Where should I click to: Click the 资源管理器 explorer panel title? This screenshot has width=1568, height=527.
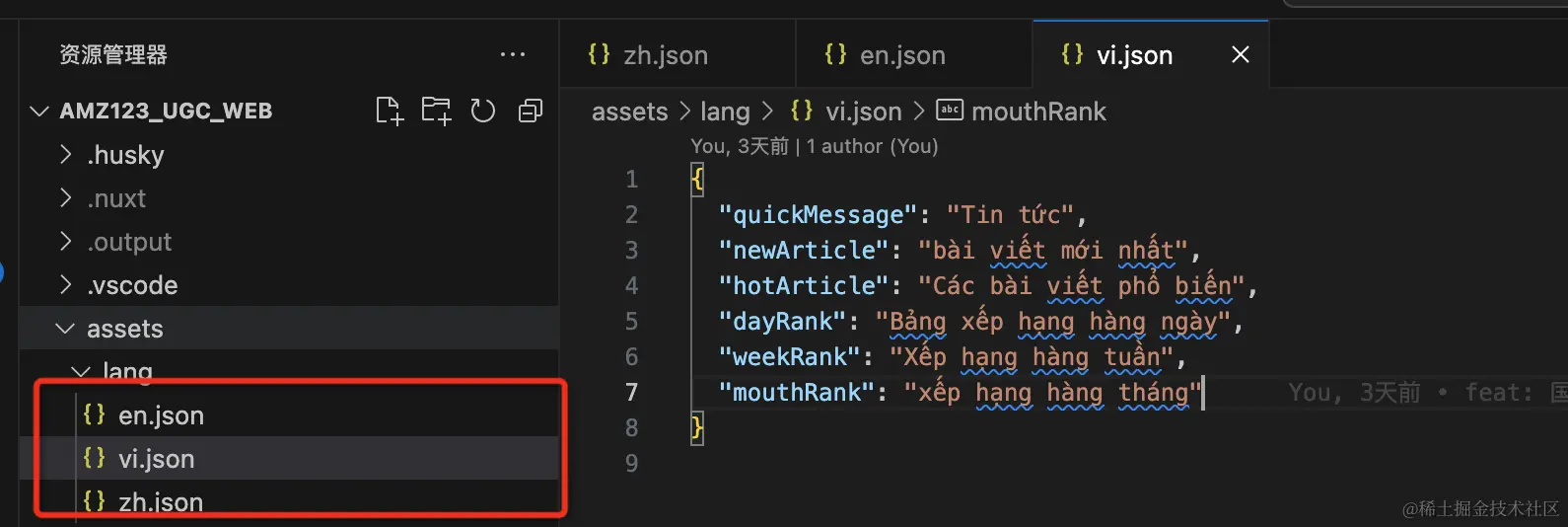click(113, 54)
